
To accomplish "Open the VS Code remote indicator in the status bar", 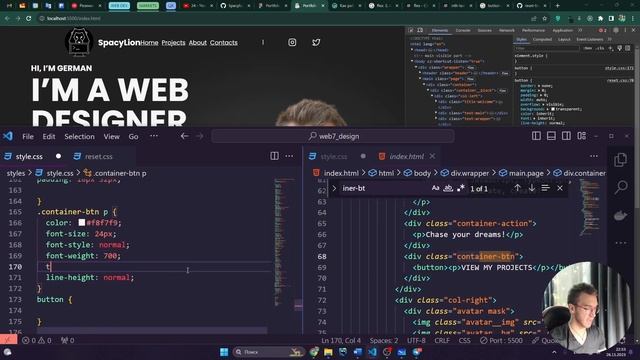I will 8,340.
